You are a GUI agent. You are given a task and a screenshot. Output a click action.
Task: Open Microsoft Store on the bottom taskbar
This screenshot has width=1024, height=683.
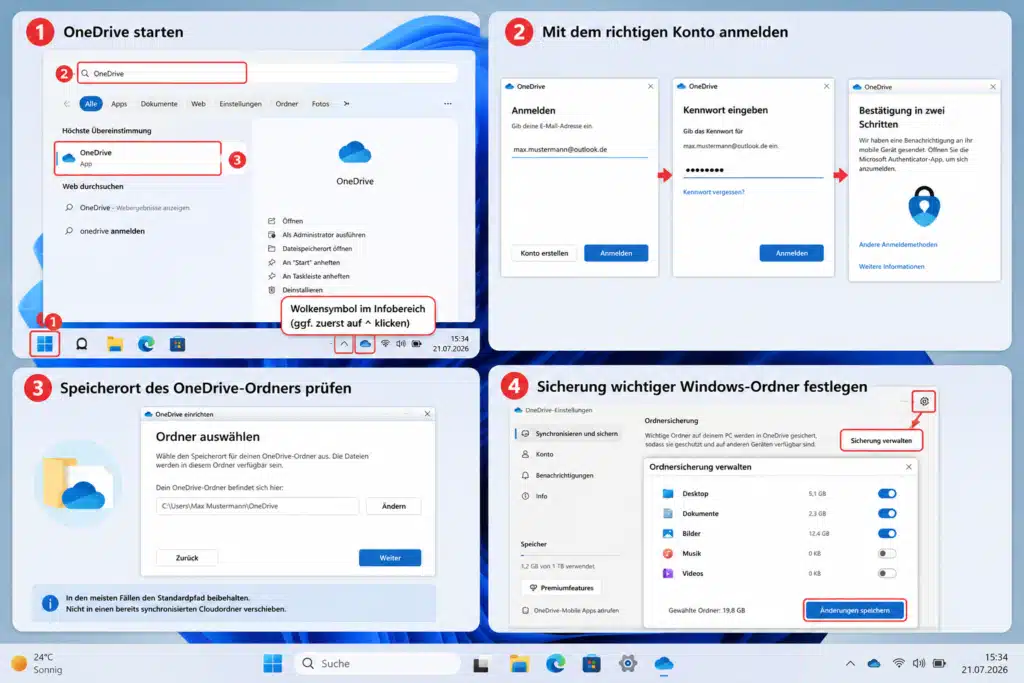click(x=592, y=664)
